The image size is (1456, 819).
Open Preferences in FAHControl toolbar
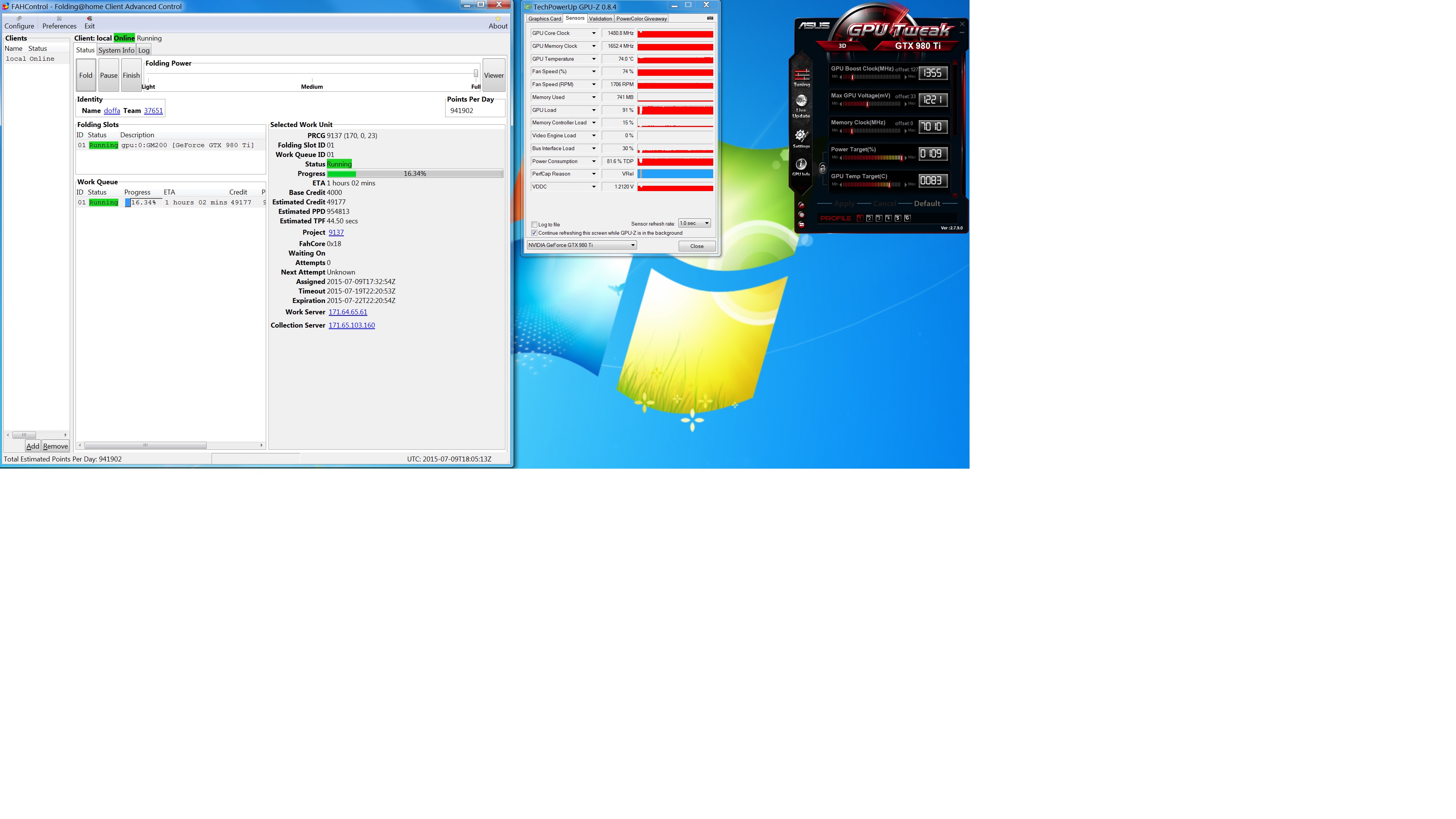tap(60, 23)
